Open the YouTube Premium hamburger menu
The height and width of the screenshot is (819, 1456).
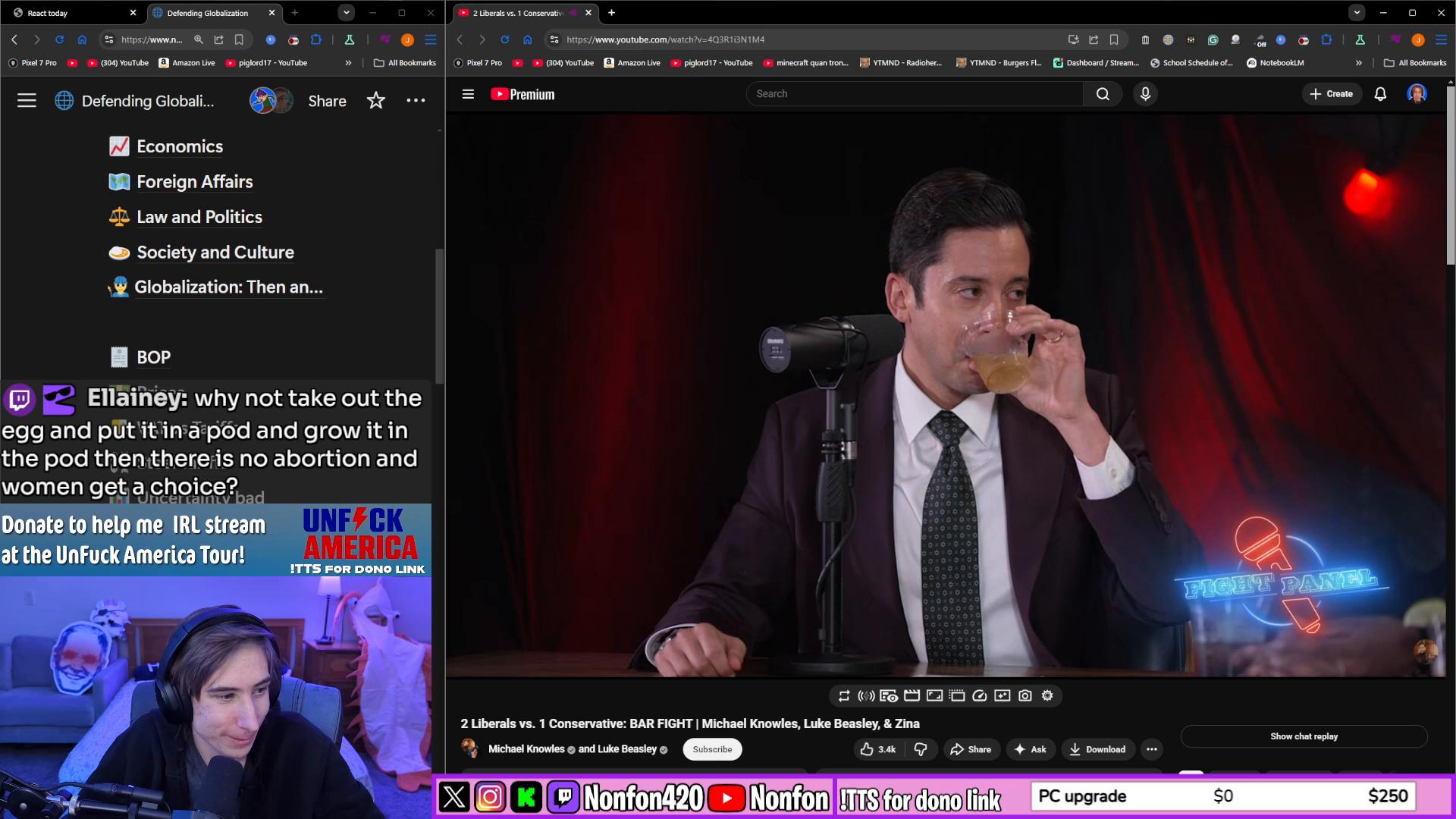pos(468,94)
